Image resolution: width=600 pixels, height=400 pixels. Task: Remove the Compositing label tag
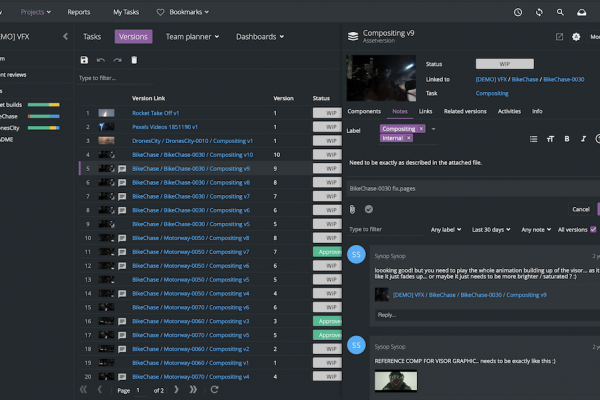pos(421,129)
